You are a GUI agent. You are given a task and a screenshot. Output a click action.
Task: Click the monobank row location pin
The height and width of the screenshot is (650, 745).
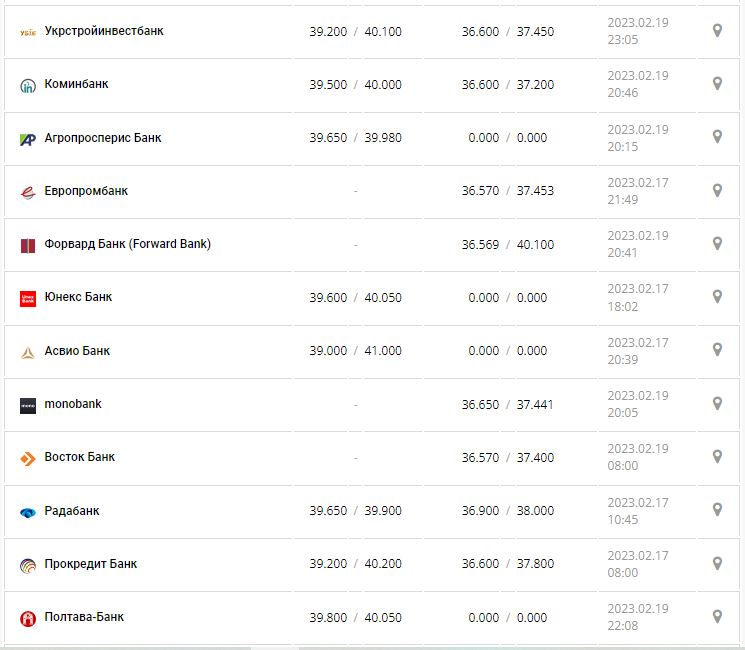tap(717, 403)
